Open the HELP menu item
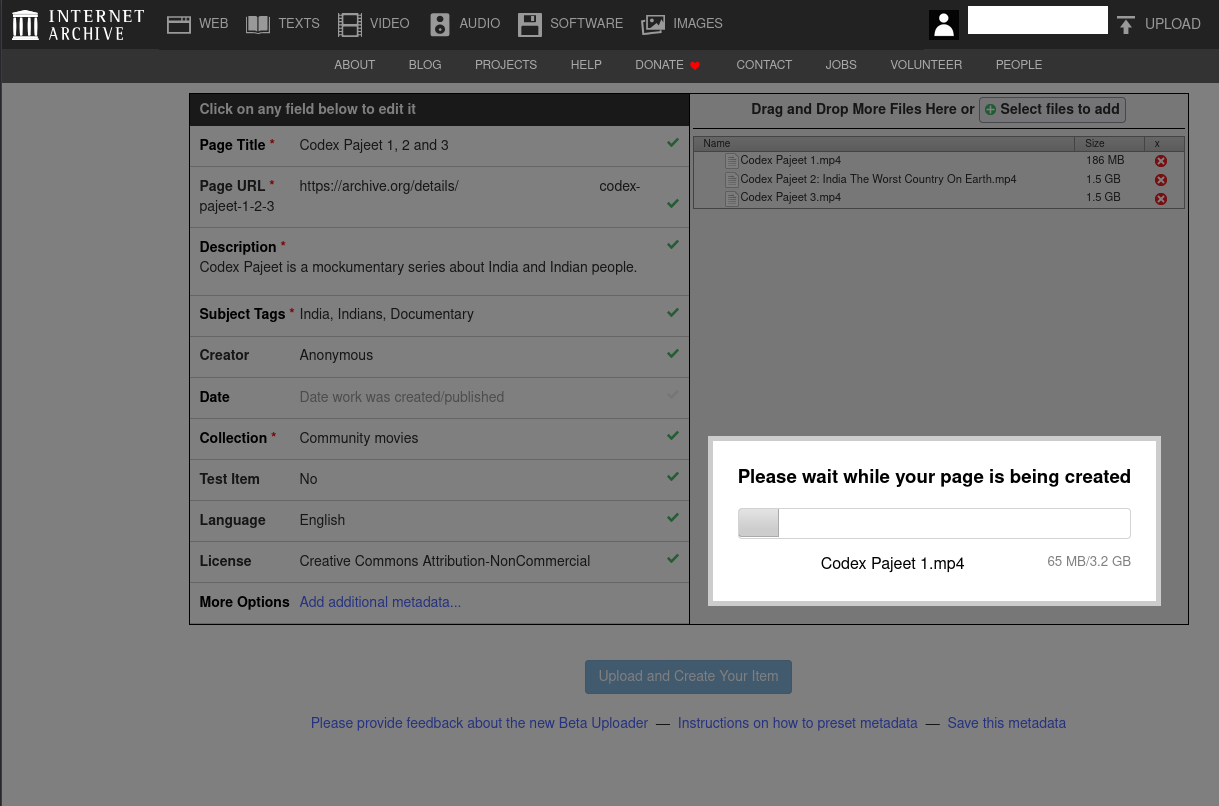Image resolution: width=1219 pixels, height=806 pixels. 586,65
